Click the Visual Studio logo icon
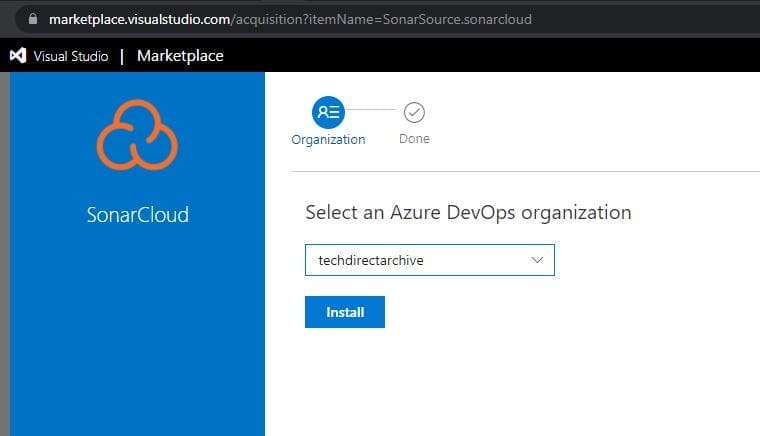Screen dimensions: 760x436 [x=17, y=56]
